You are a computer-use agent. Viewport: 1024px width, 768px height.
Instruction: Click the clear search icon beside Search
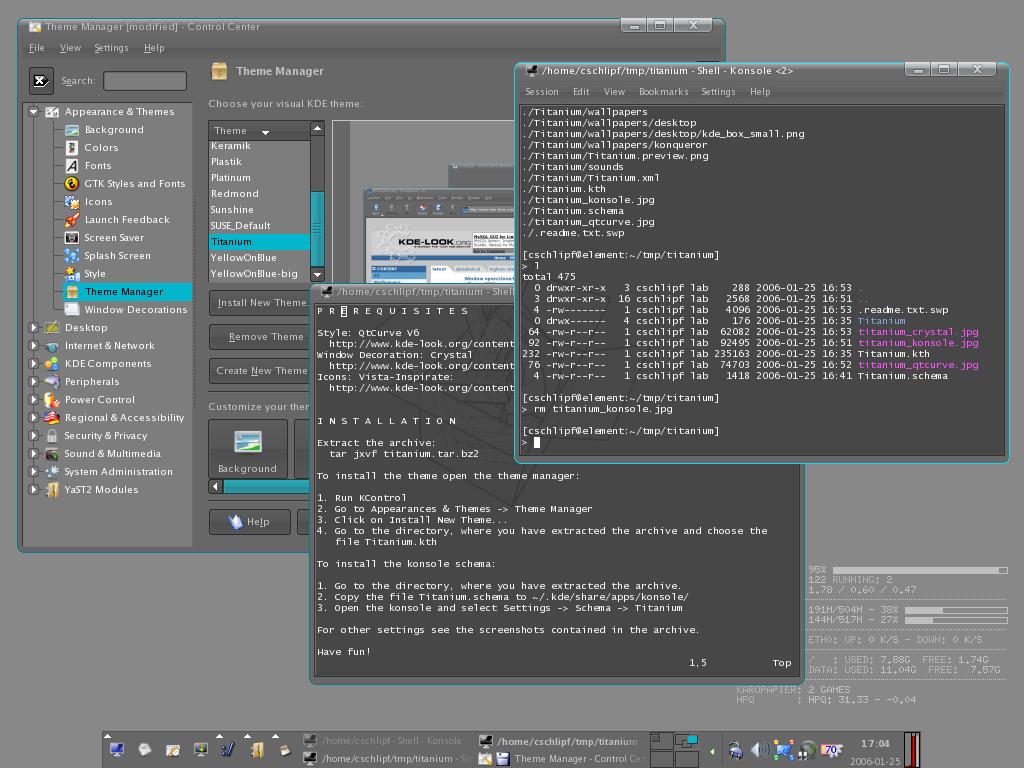click(x=41, y=80)
